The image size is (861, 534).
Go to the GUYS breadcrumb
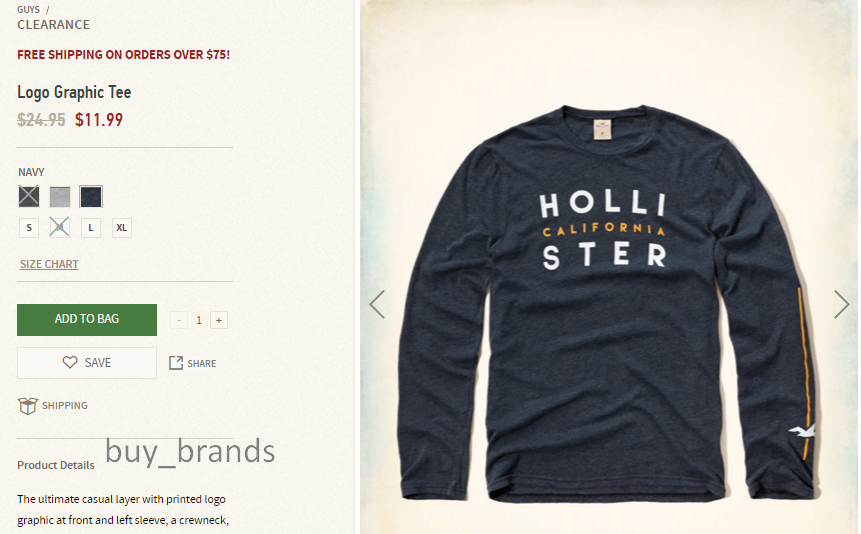coord(29,9)
